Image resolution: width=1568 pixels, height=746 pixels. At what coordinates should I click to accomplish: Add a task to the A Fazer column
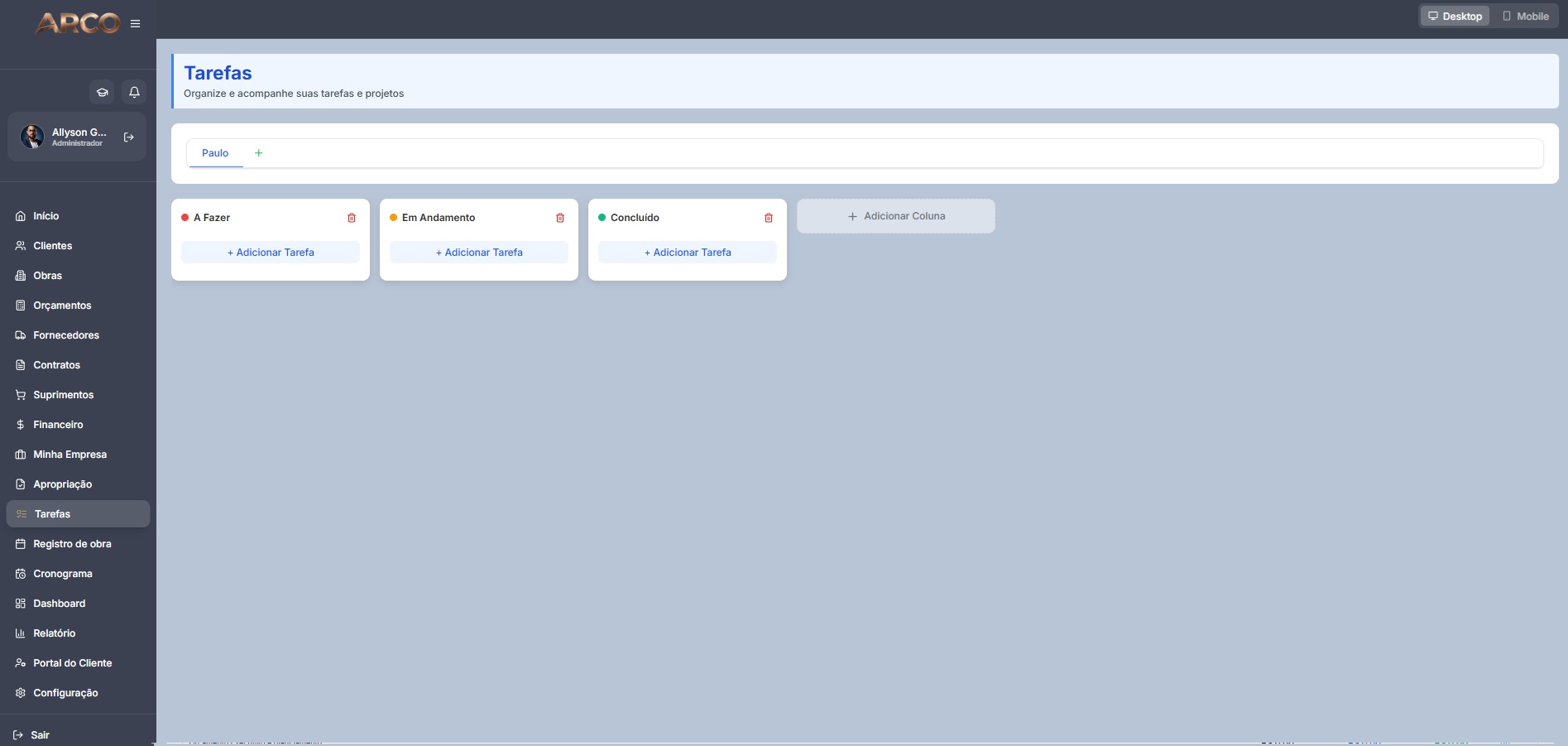pyautogui.click(x=271, y=253)
